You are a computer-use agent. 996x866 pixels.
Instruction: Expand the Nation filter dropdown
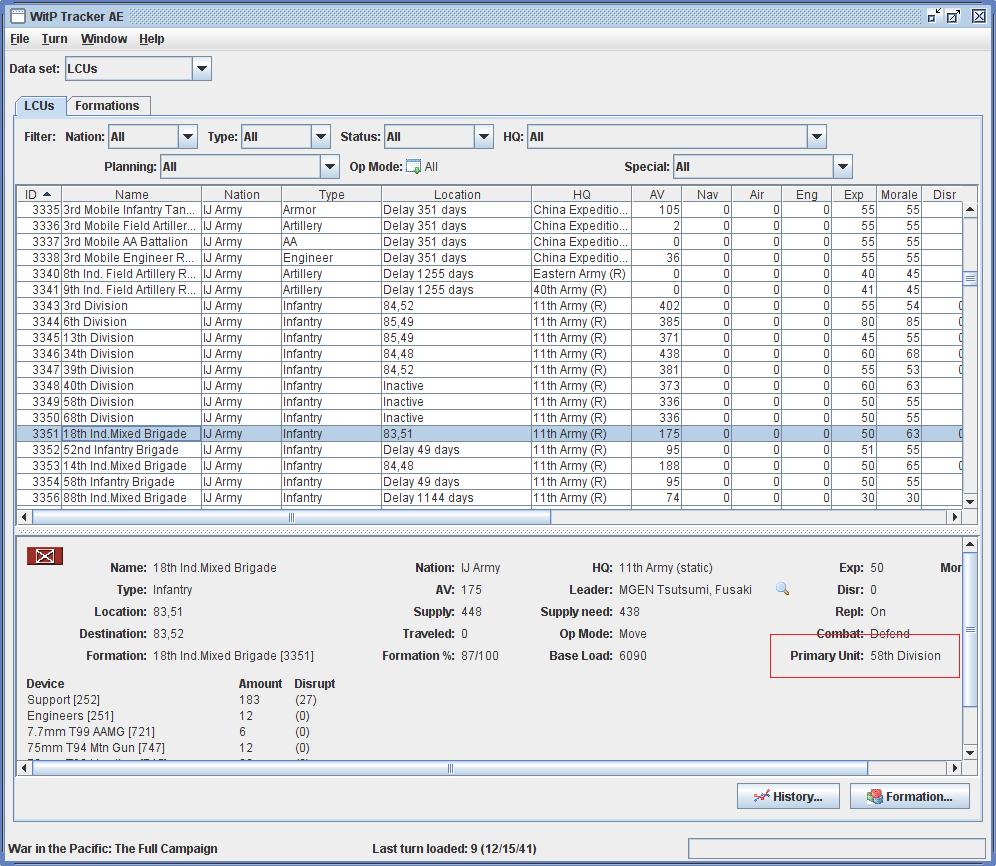pyautogui.click(x=187, y=137)
